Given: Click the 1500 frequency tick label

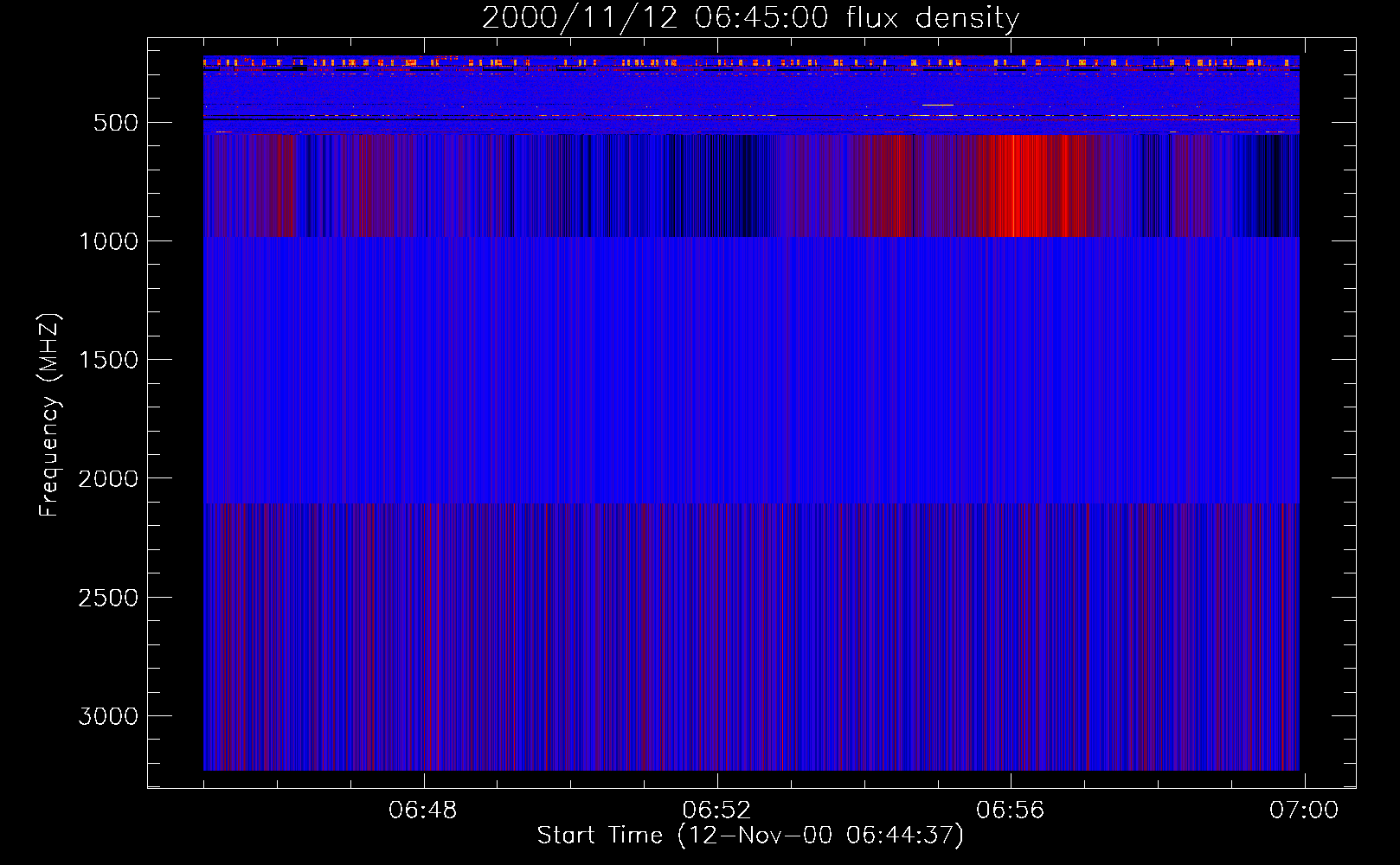Looking at the screenshot, I should (x=108, y=360).
